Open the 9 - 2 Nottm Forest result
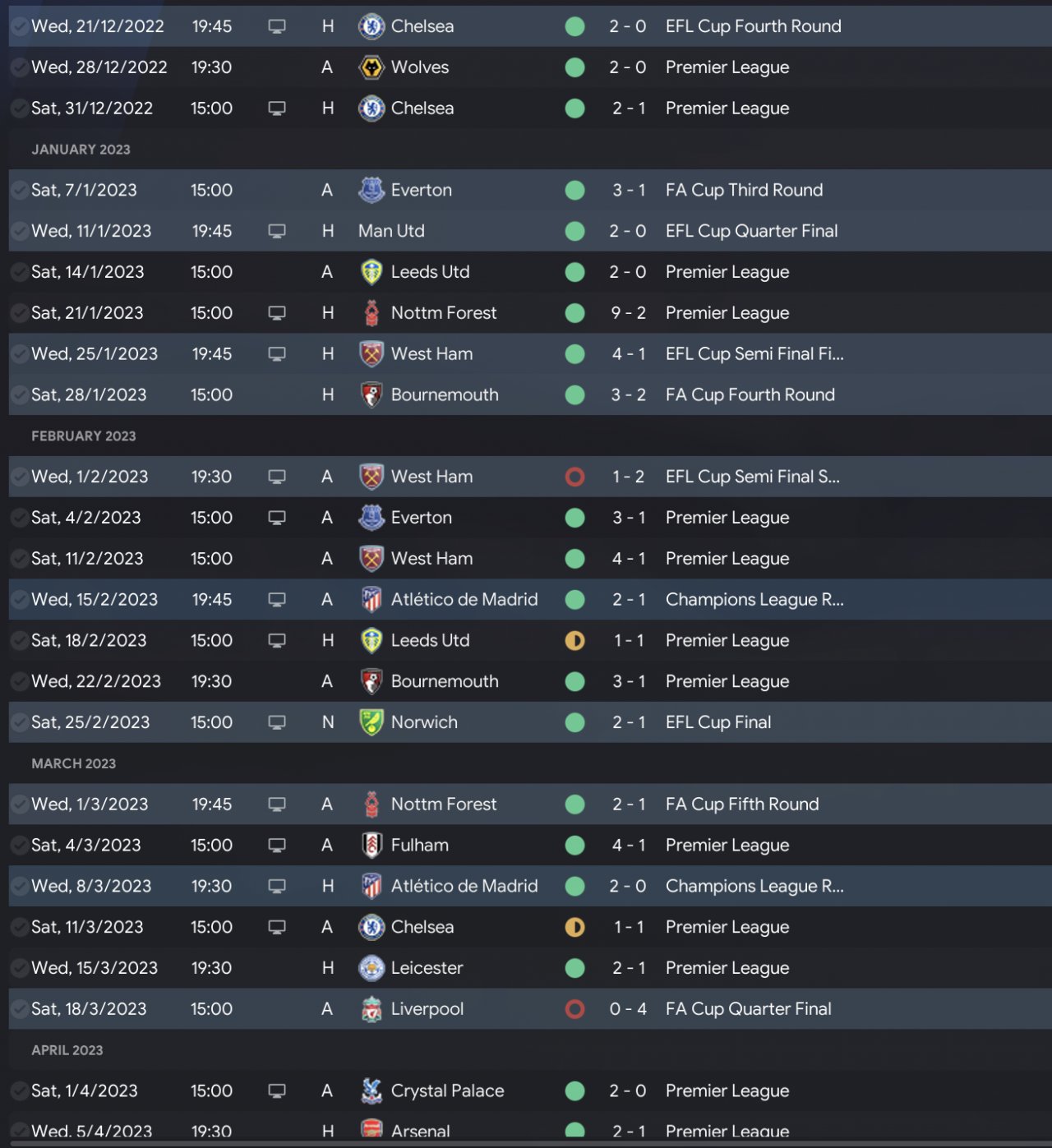Screen dimensions: 1052x1148 [628, 313]
